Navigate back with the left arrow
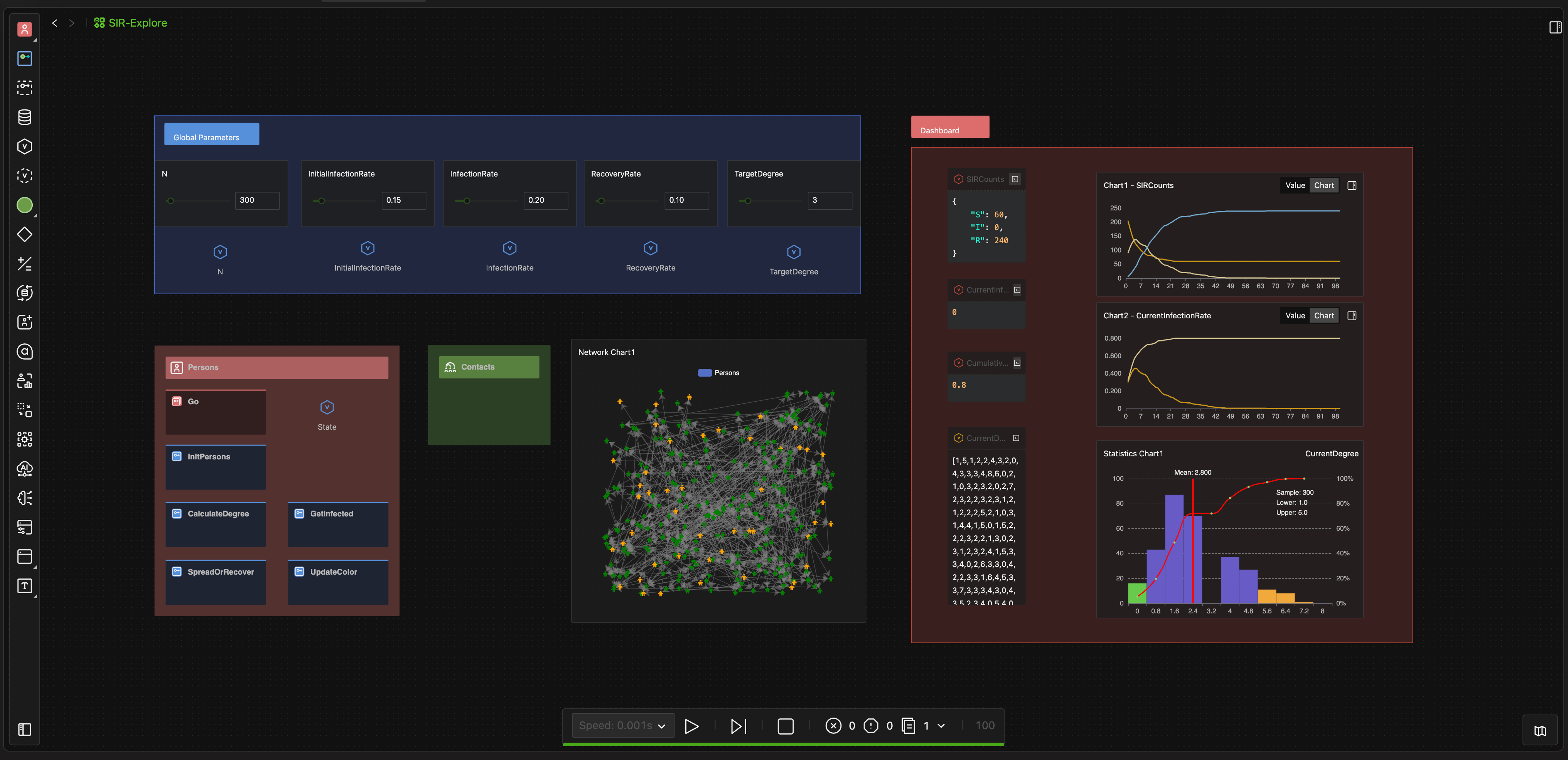This screenshot has height=760, width=1568. pyautogui.click(x=55, y=23)
